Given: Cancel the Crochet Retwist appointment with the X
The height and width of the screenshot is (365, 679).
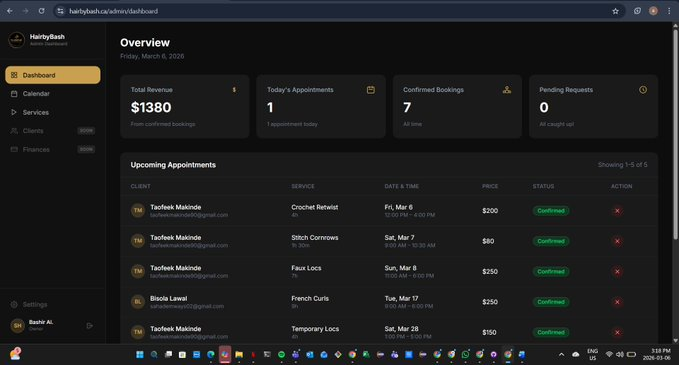Looking at the screenshot, I should [618, 211].
